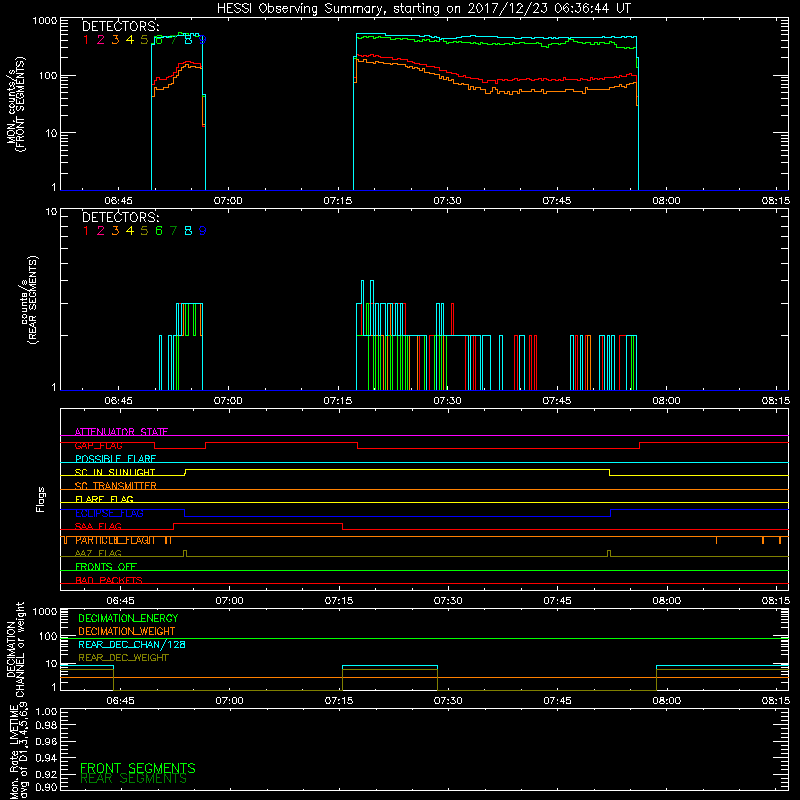Click the 0.96 tick on the livetime y-axis
The image size is (800, 800).
[x=46, y=741]
